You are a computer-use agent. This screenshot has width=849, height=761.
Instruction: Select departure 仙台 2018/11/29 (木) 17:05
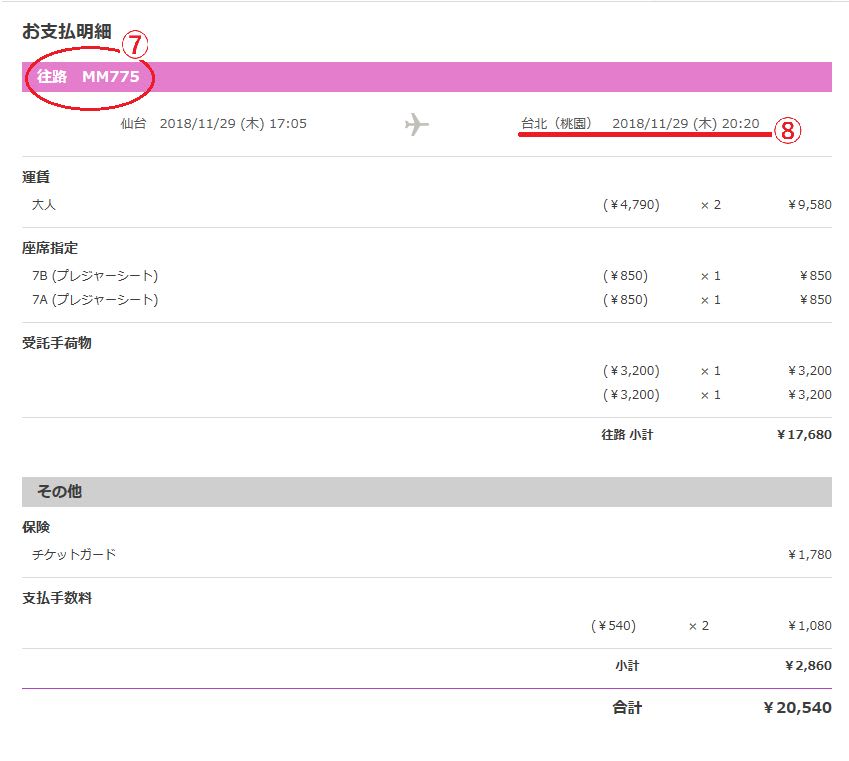(213, 123)
